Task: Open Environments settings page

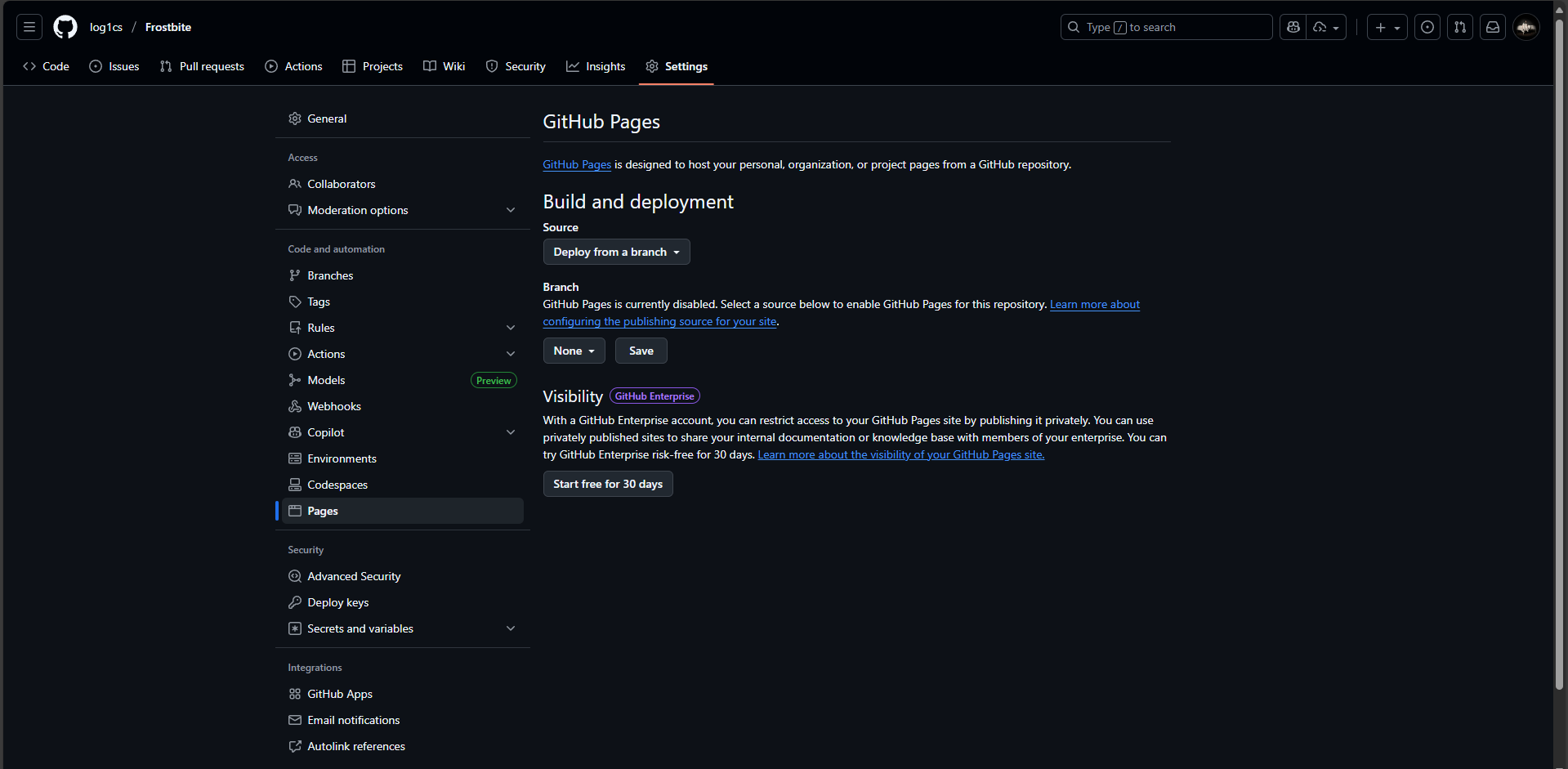Action: 403,458
